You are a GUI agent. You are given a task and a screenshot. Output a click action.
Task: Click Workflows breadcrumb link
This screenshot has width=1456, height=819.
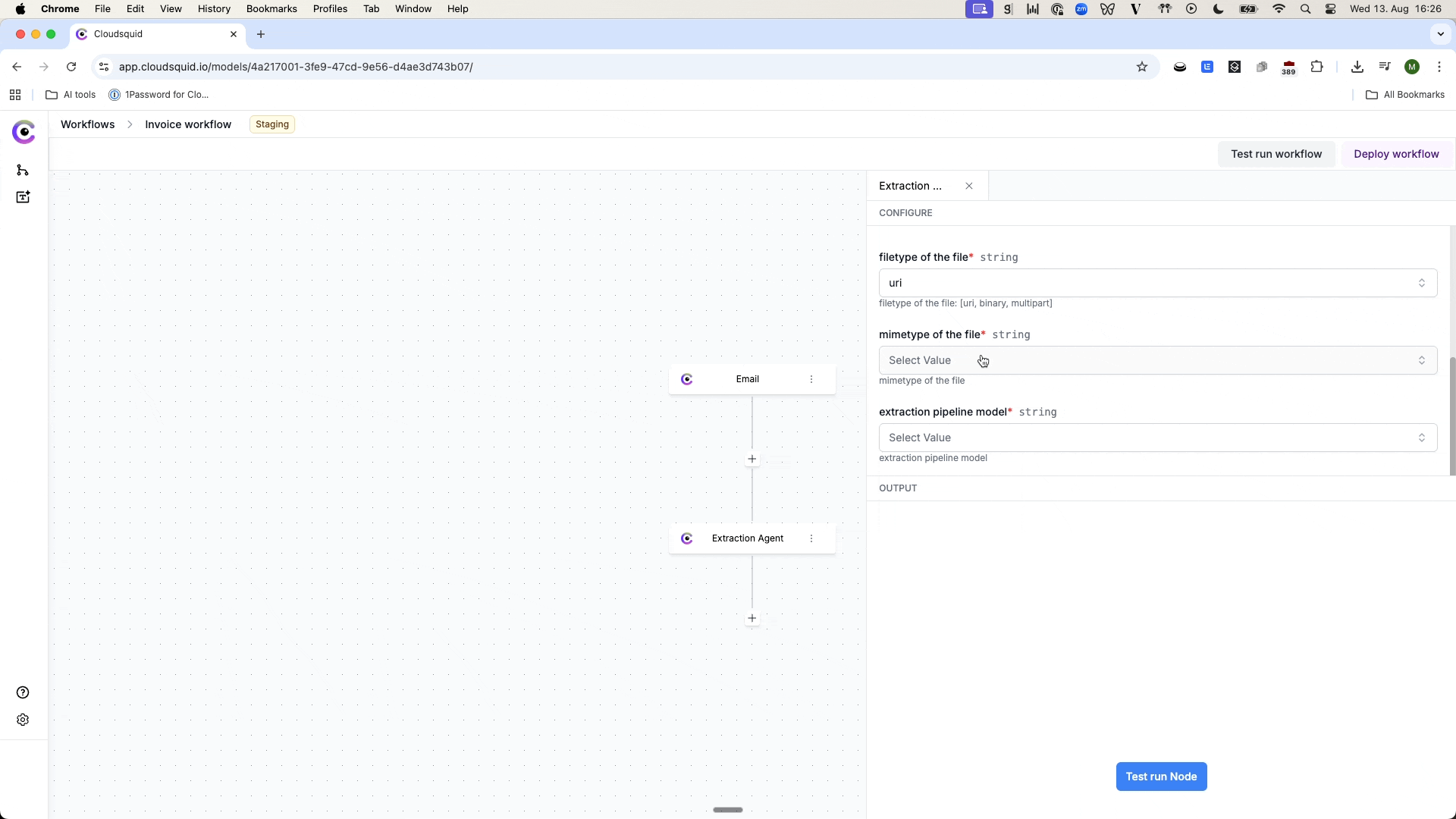(x=88, y=124)
